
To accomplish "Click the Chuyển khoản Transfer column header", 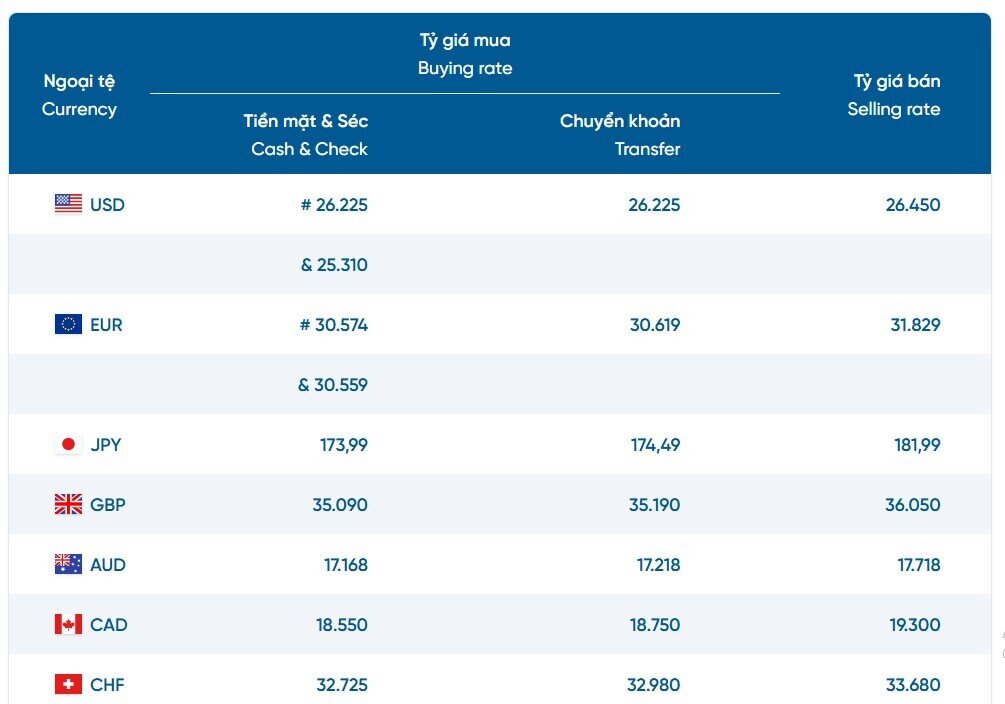I will click(x=620, y=135).
